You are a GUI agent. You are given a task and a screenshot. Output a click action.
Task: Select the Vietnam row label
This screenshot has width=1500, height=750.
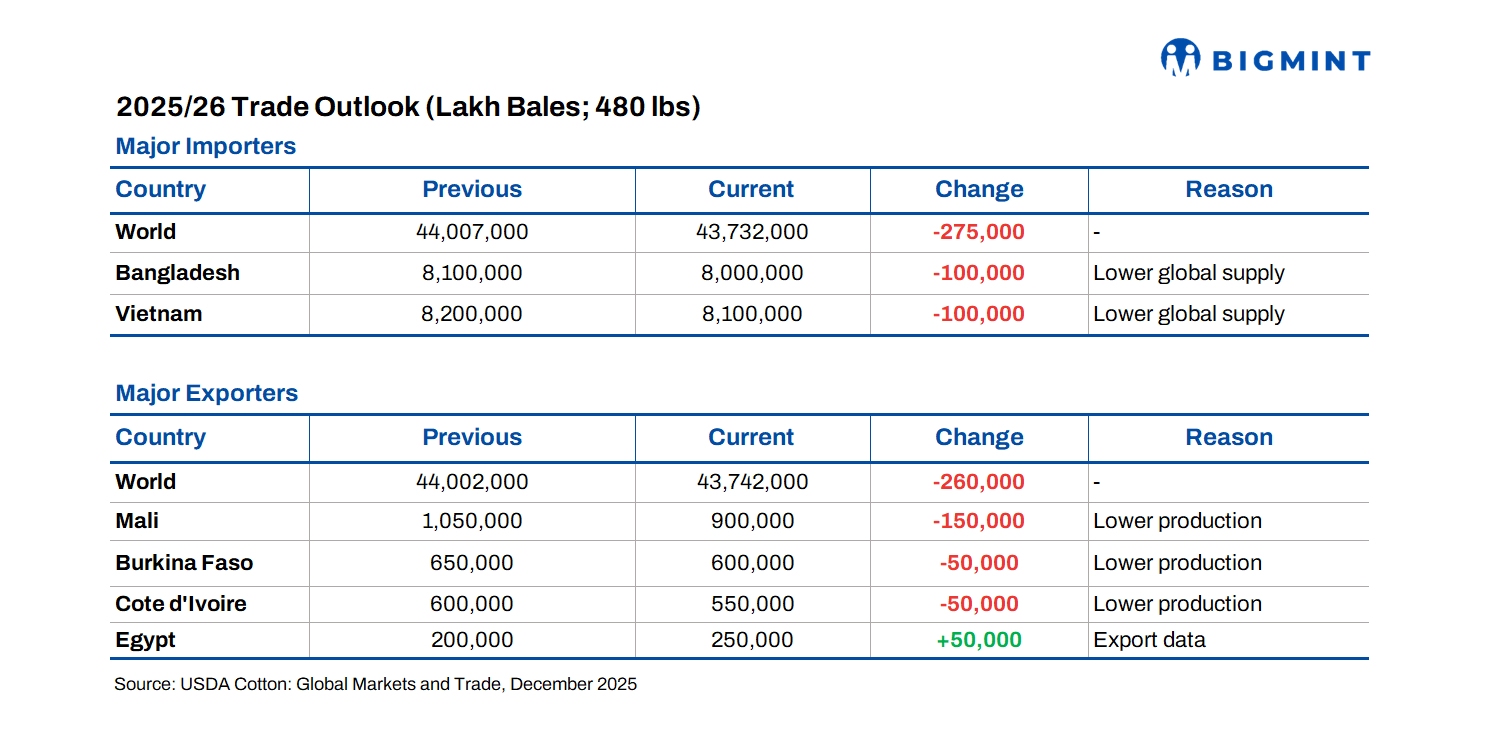tap(159, 314)
